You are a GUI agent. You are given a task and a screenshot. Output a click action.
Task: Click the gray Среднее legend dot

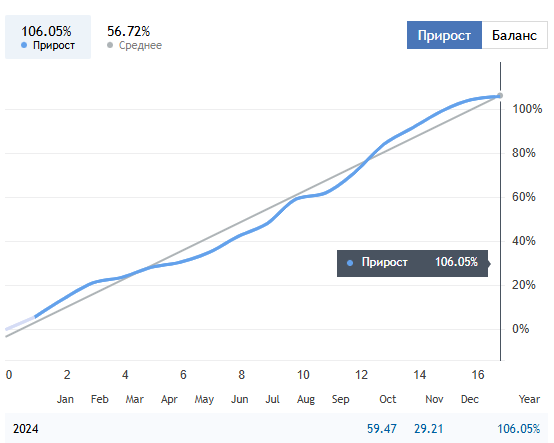tap(110, 45)
